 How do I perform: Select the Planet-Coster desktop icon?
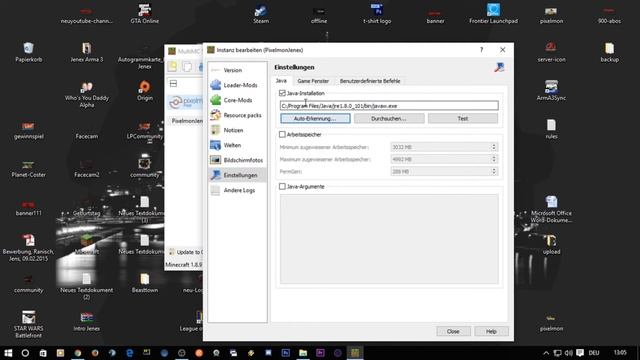click(x=29, y=168)
